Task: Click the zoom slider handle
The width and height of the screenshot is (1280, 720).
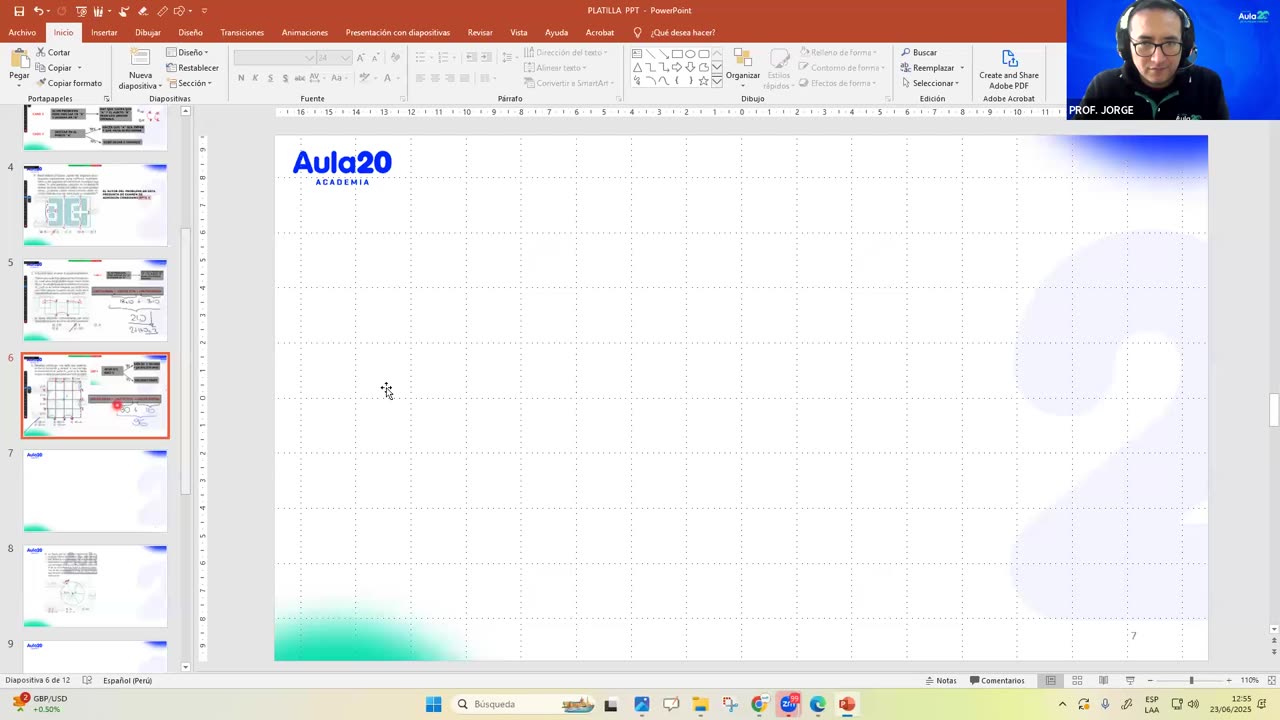Action: 1191,681
